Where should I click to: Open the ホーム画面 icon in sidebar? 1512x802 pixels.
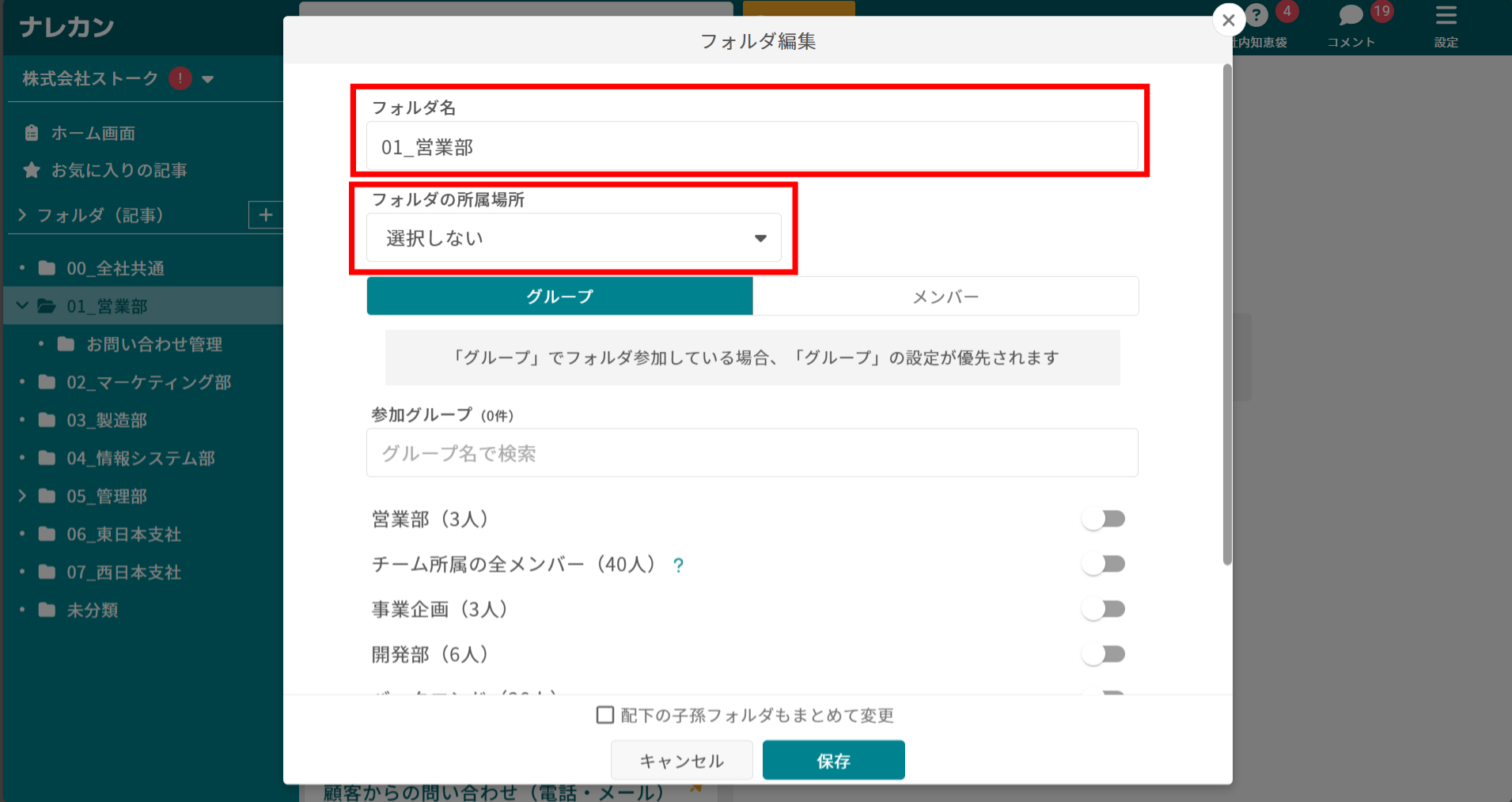(32, 133)
